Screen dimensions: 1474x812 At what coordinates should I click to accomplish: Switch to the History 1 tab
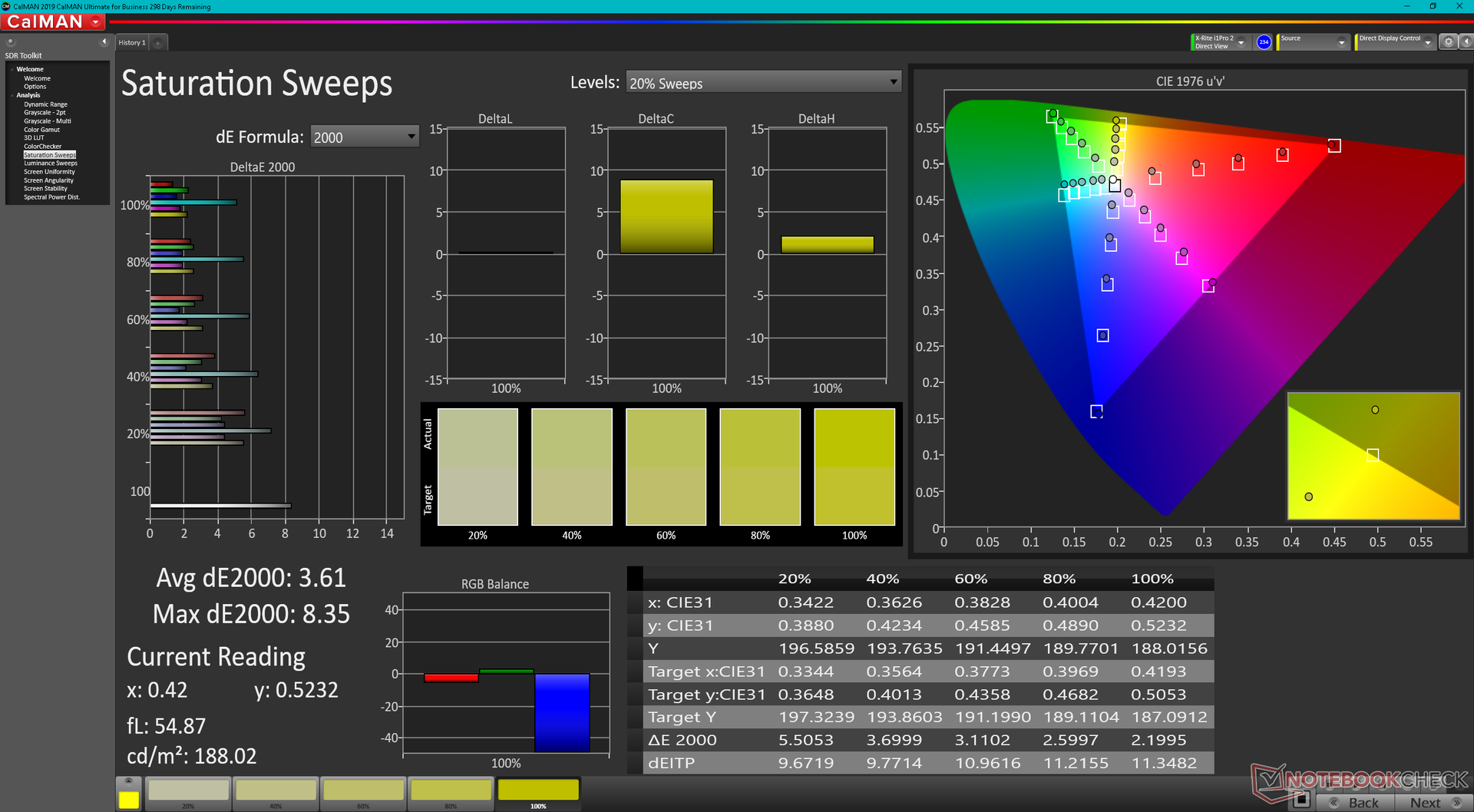(x=132, y=43)
